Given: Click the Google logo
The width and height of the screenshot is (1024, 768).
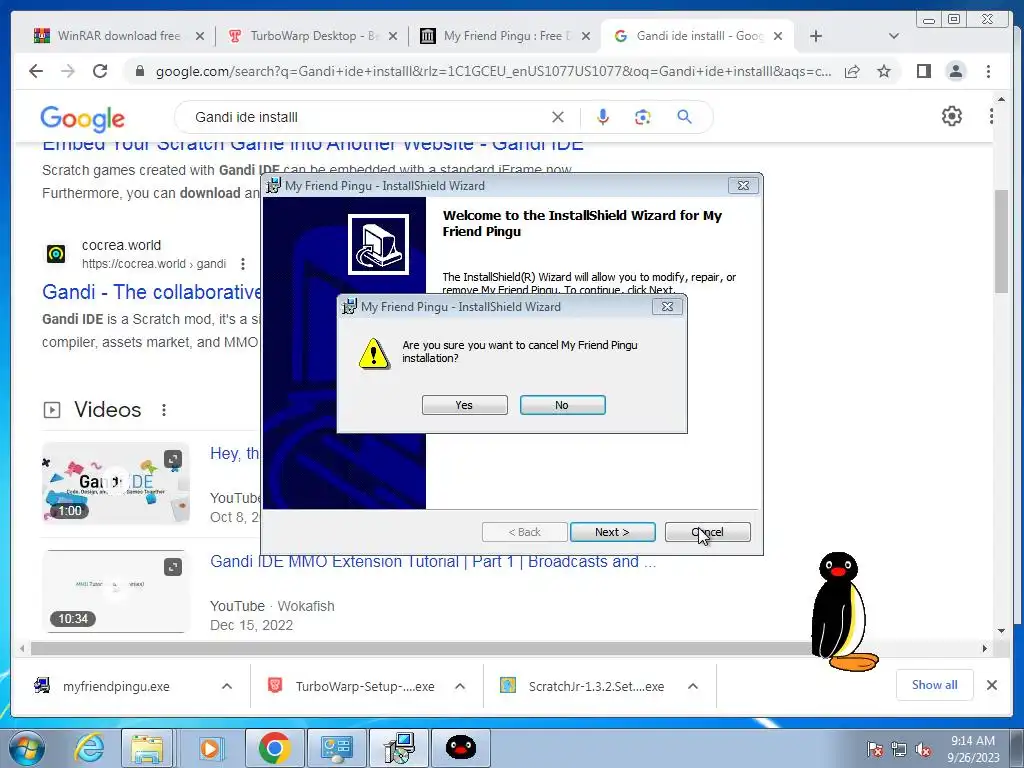Looking at the screenshot, I should pyautogui.click(x=82, y=118).
